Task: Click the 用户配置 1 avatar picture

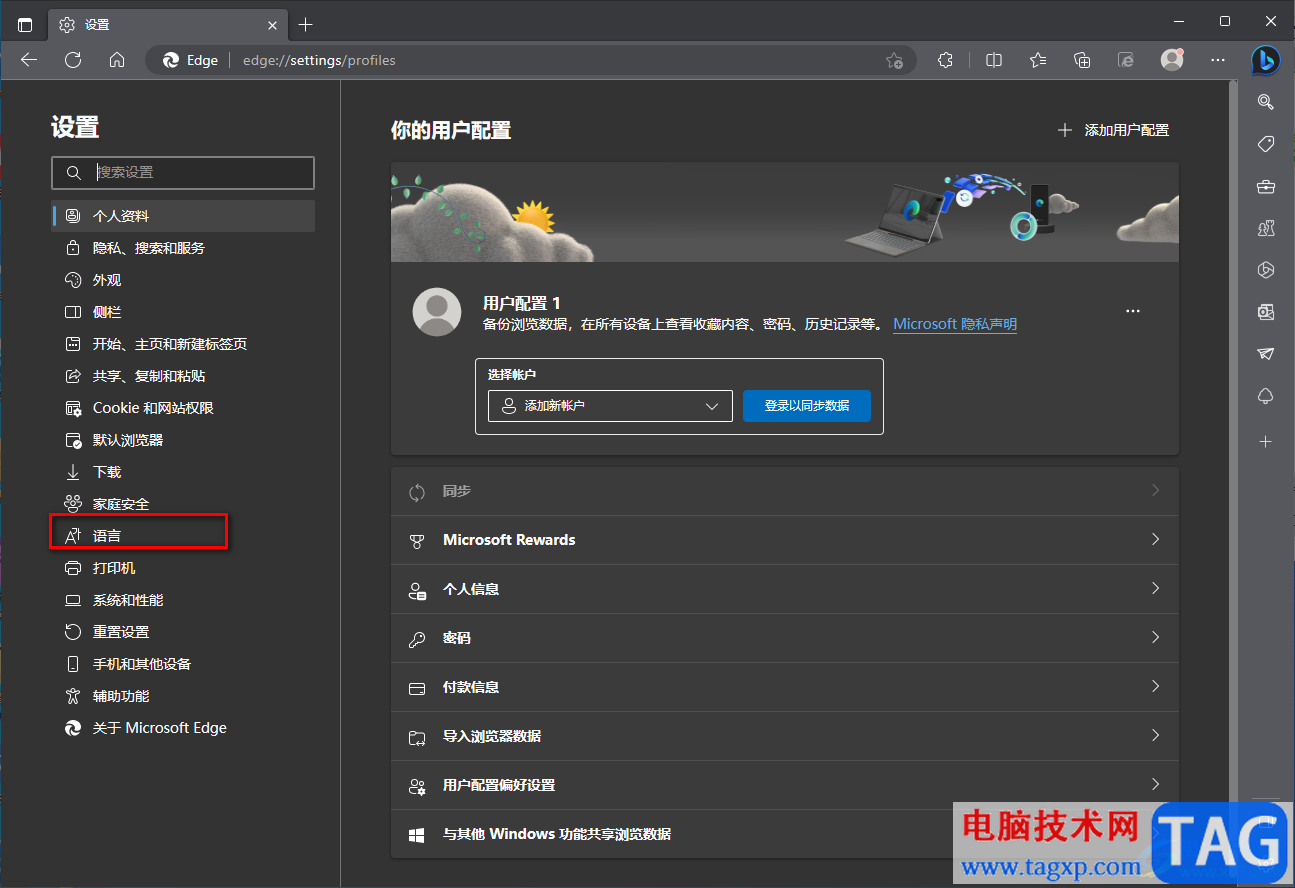Action: click(436, 312)
